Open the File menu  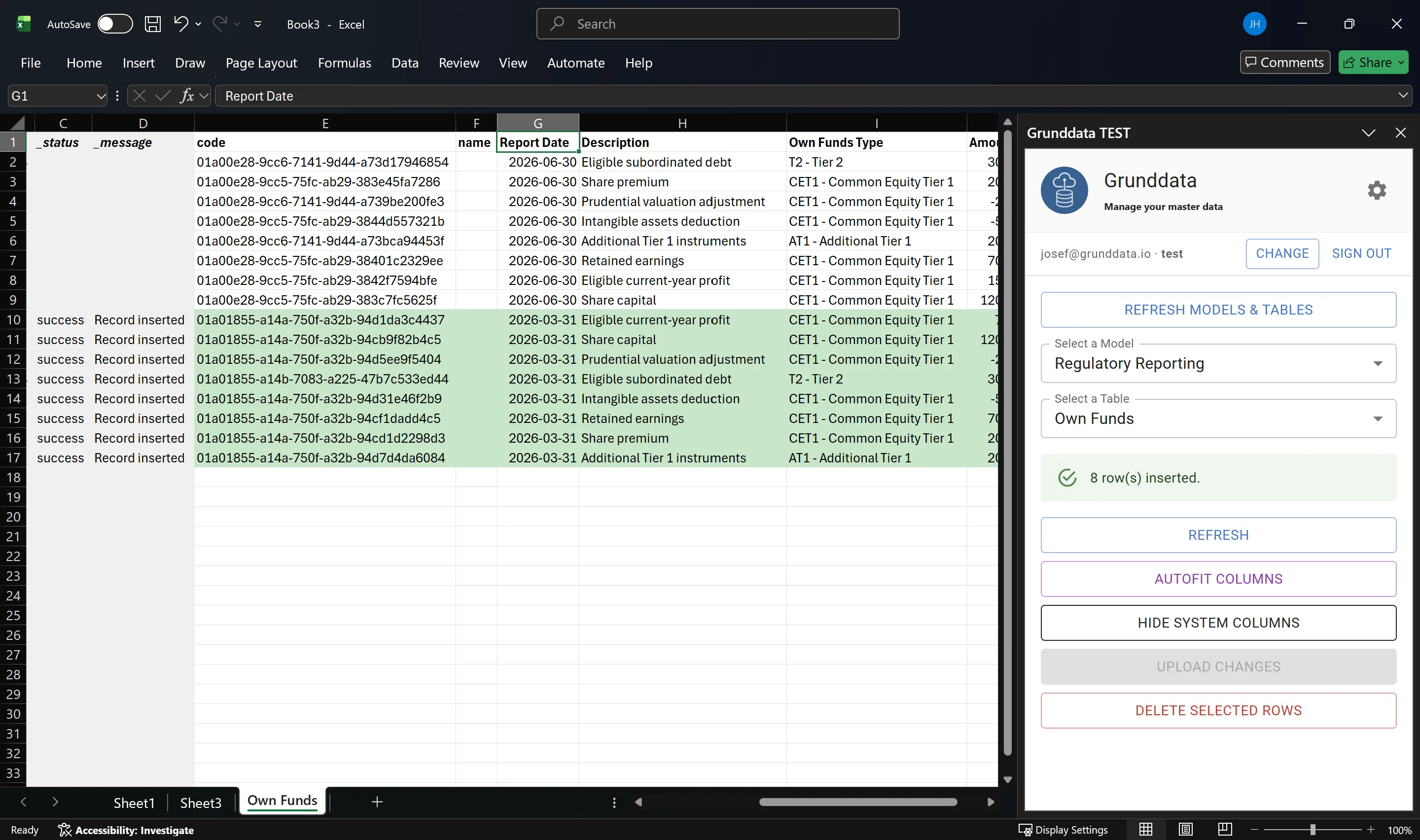[31, 63]
